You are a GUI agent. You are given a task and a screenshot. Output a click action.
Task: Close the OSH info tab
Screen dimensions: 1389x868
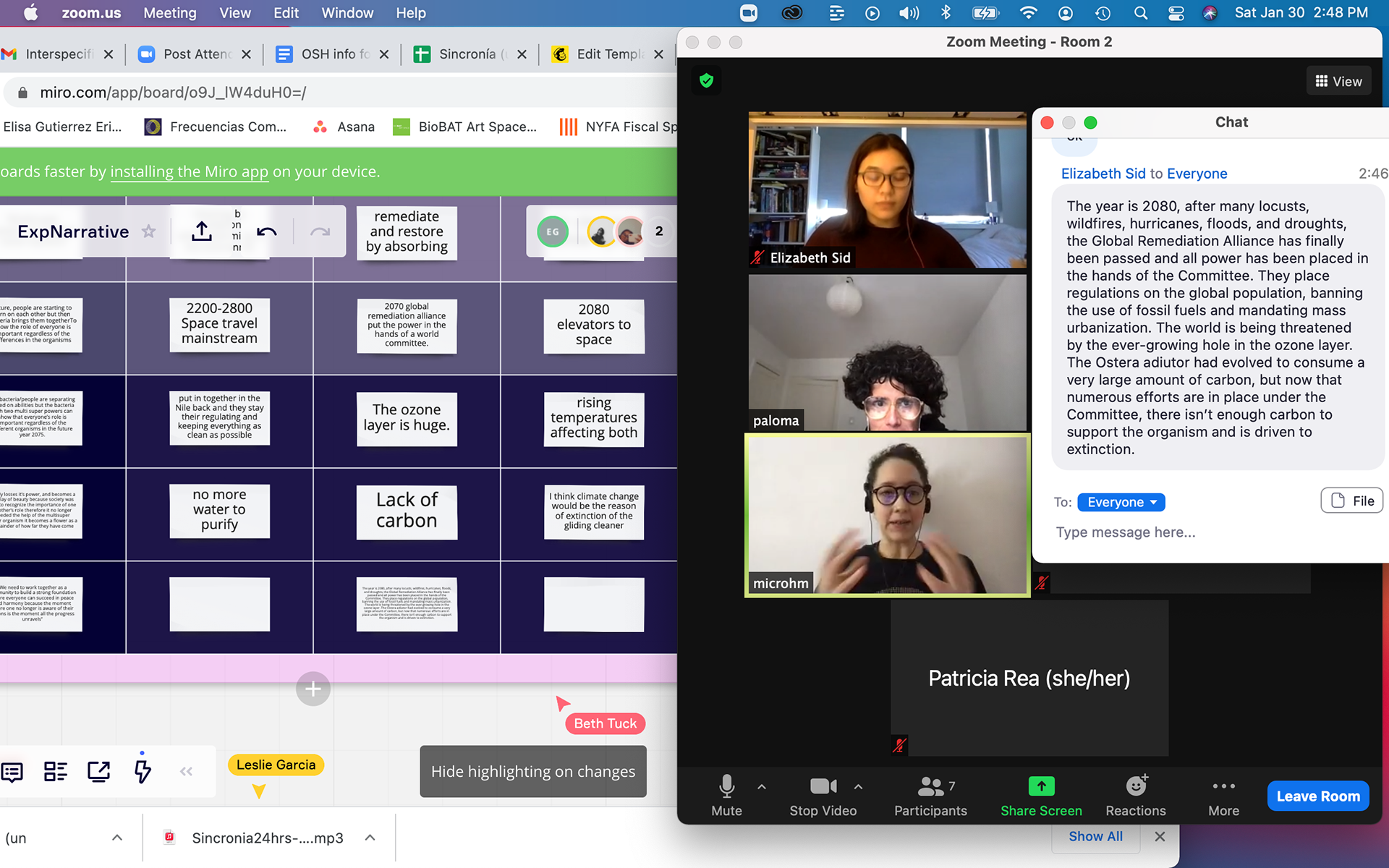[384, 54]
